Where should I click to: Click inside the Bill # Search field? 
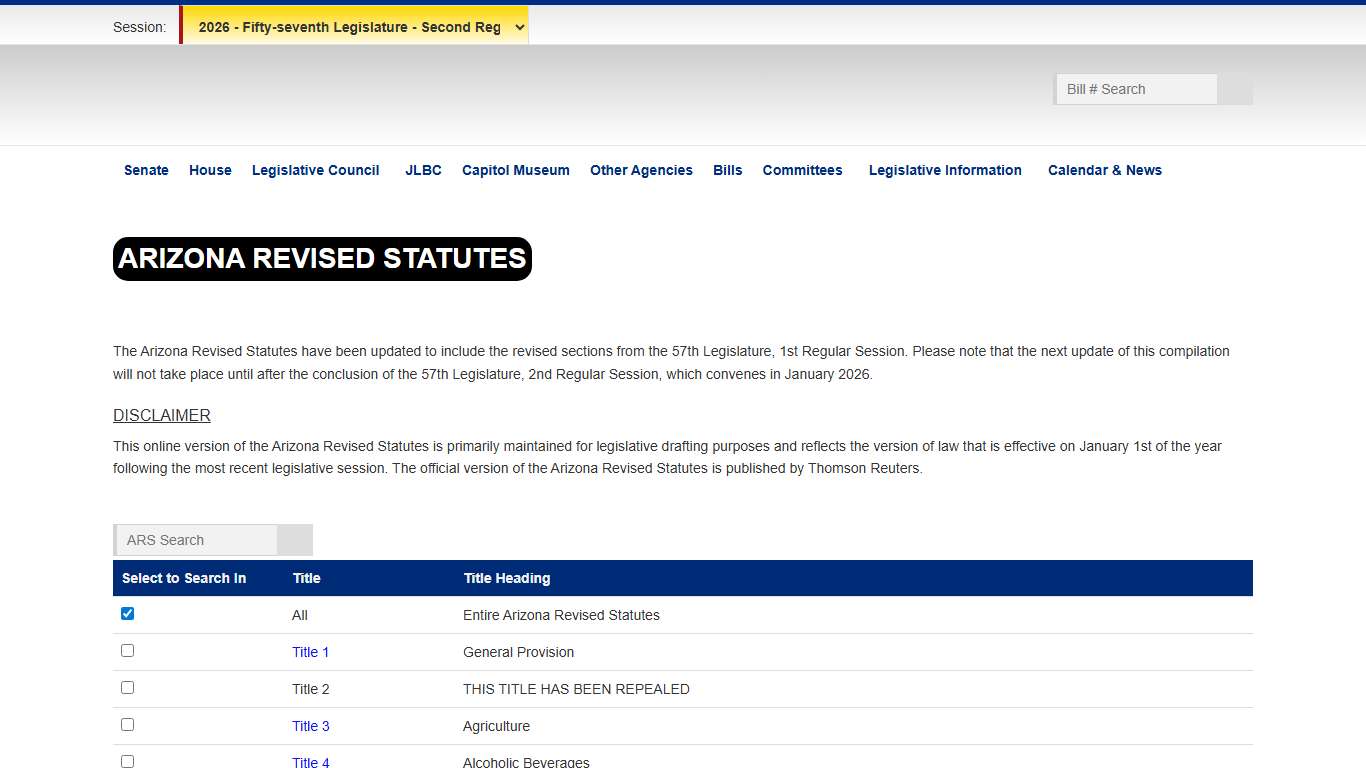tap(1135, 89)
